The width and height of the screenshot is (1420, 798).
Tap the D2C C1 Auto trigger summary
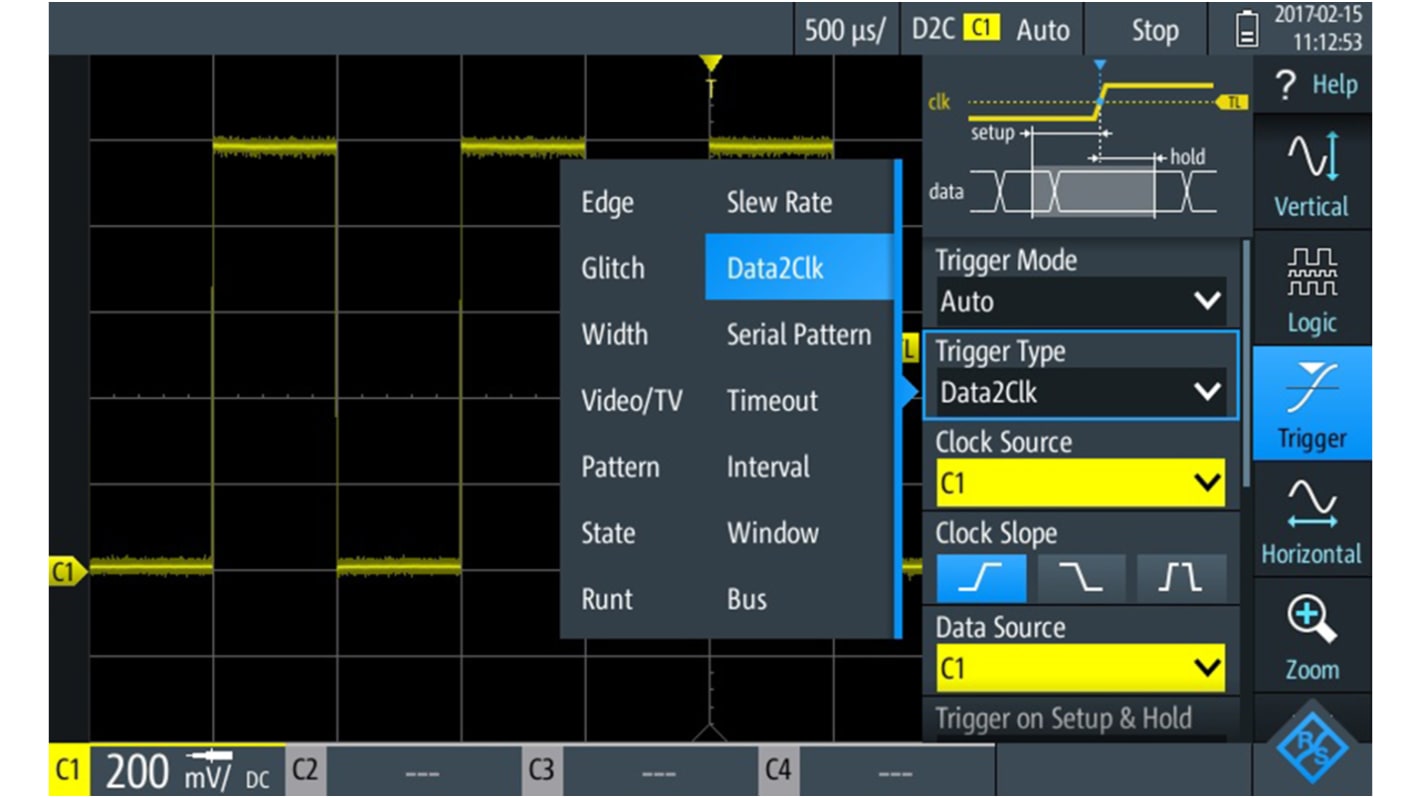(990, 30)
